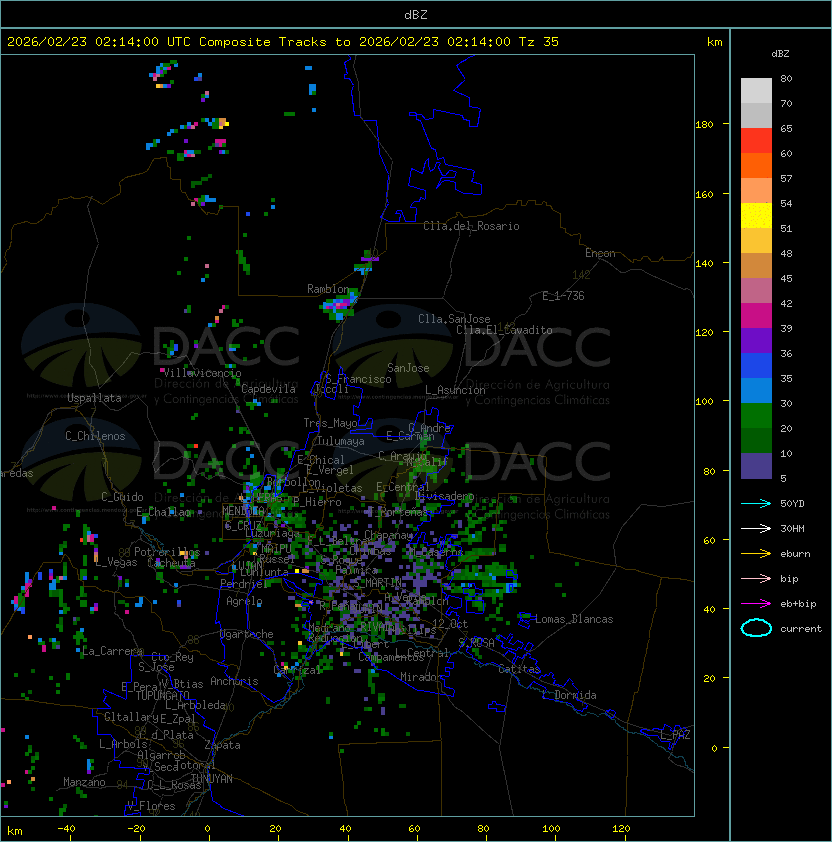The height and width of the screenshot is (842, 832).
Task: Click the Mirador map label
Action: point(422,677)
